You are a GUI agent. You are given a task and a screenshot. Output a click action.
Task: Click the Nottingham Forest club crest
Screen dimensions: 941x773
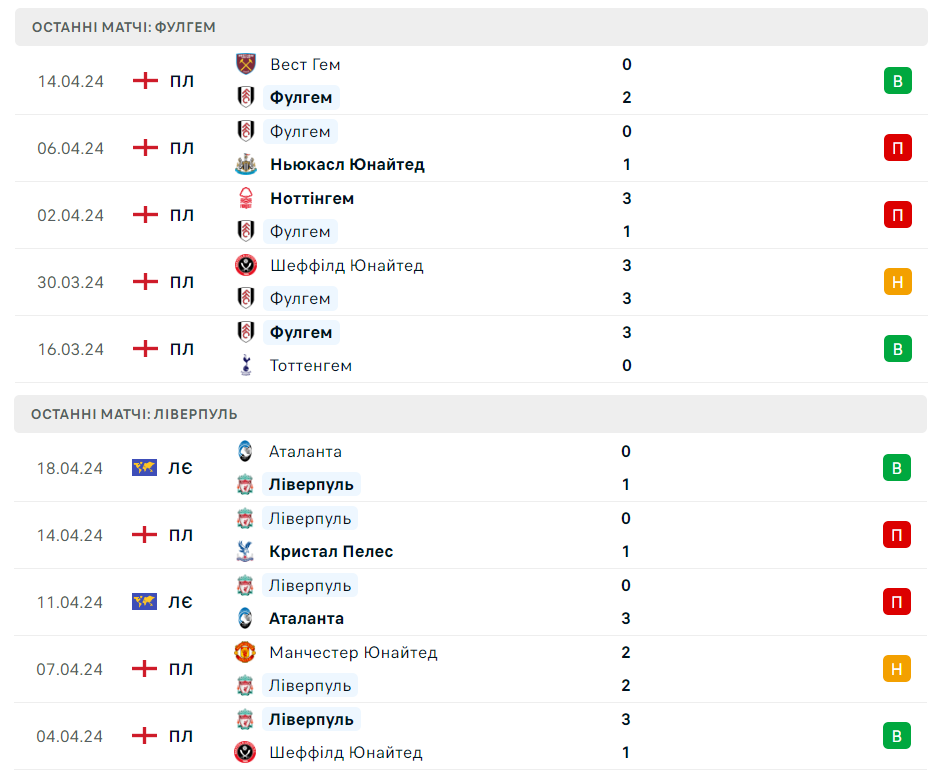tap(245, 198)
